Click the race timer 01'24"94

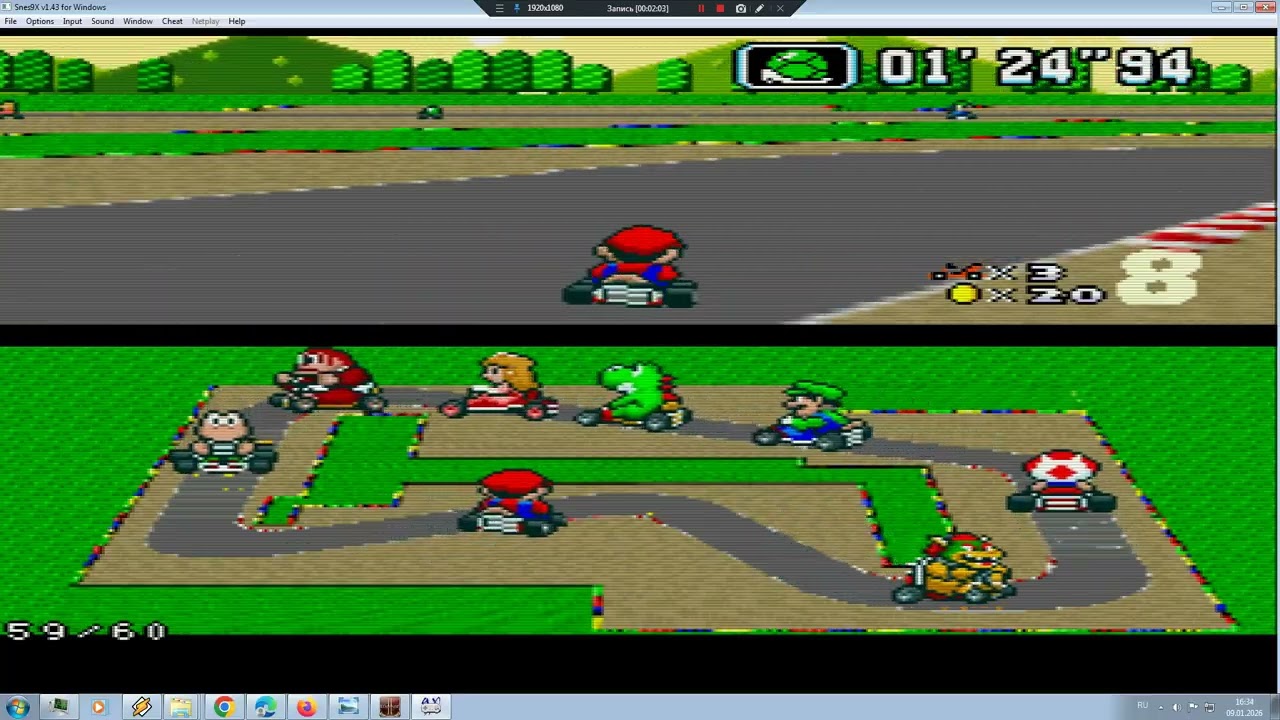pyautogui.click(x=1035, y=67)
